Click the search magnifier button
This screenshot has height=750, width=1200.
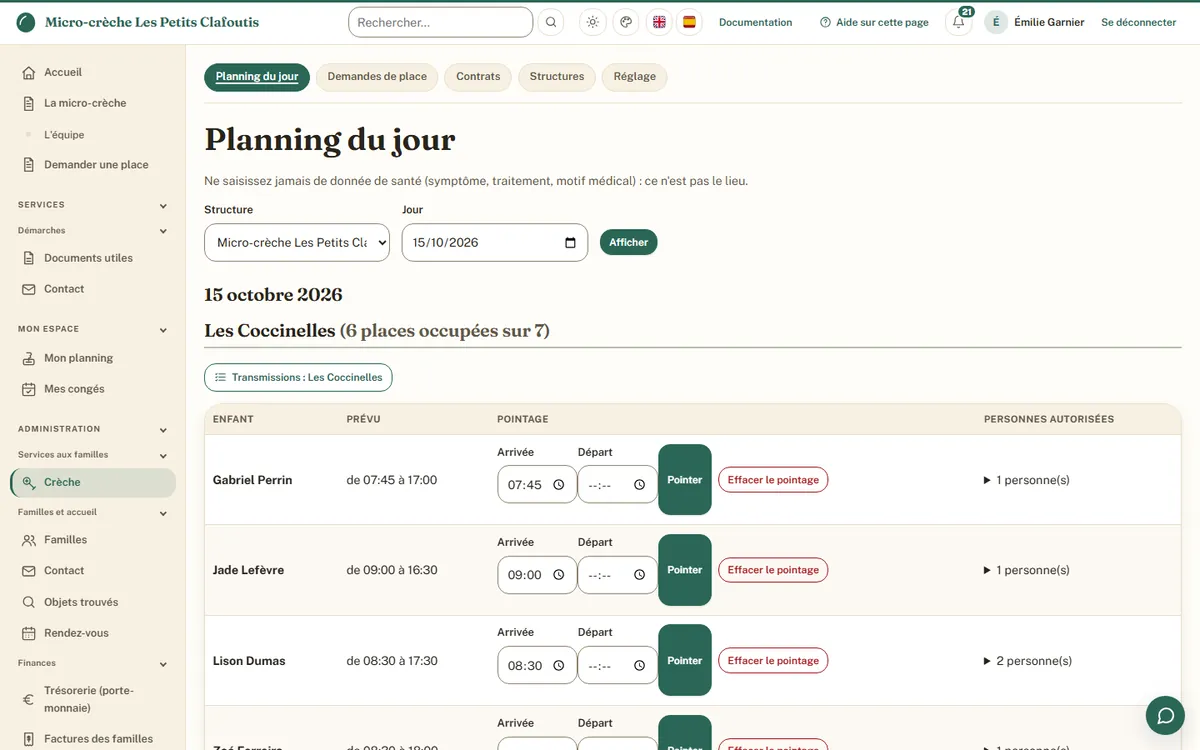(551, 22)
